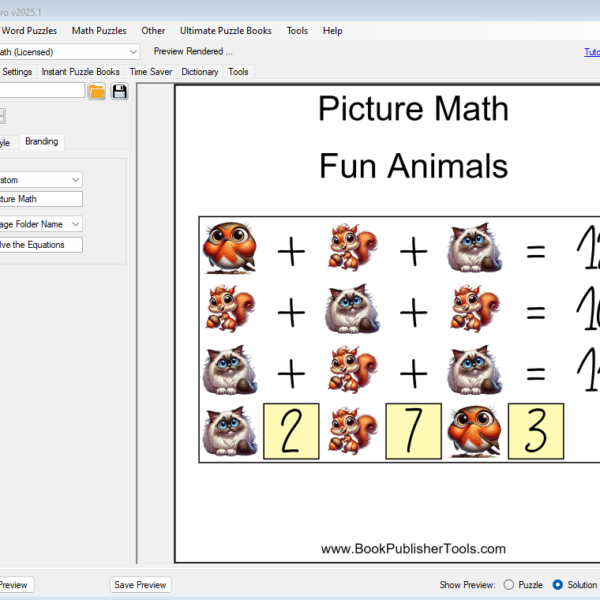Open the Tutorial link at top right
The height and width of the screenshot is (600, 600).
coord(591,52)
